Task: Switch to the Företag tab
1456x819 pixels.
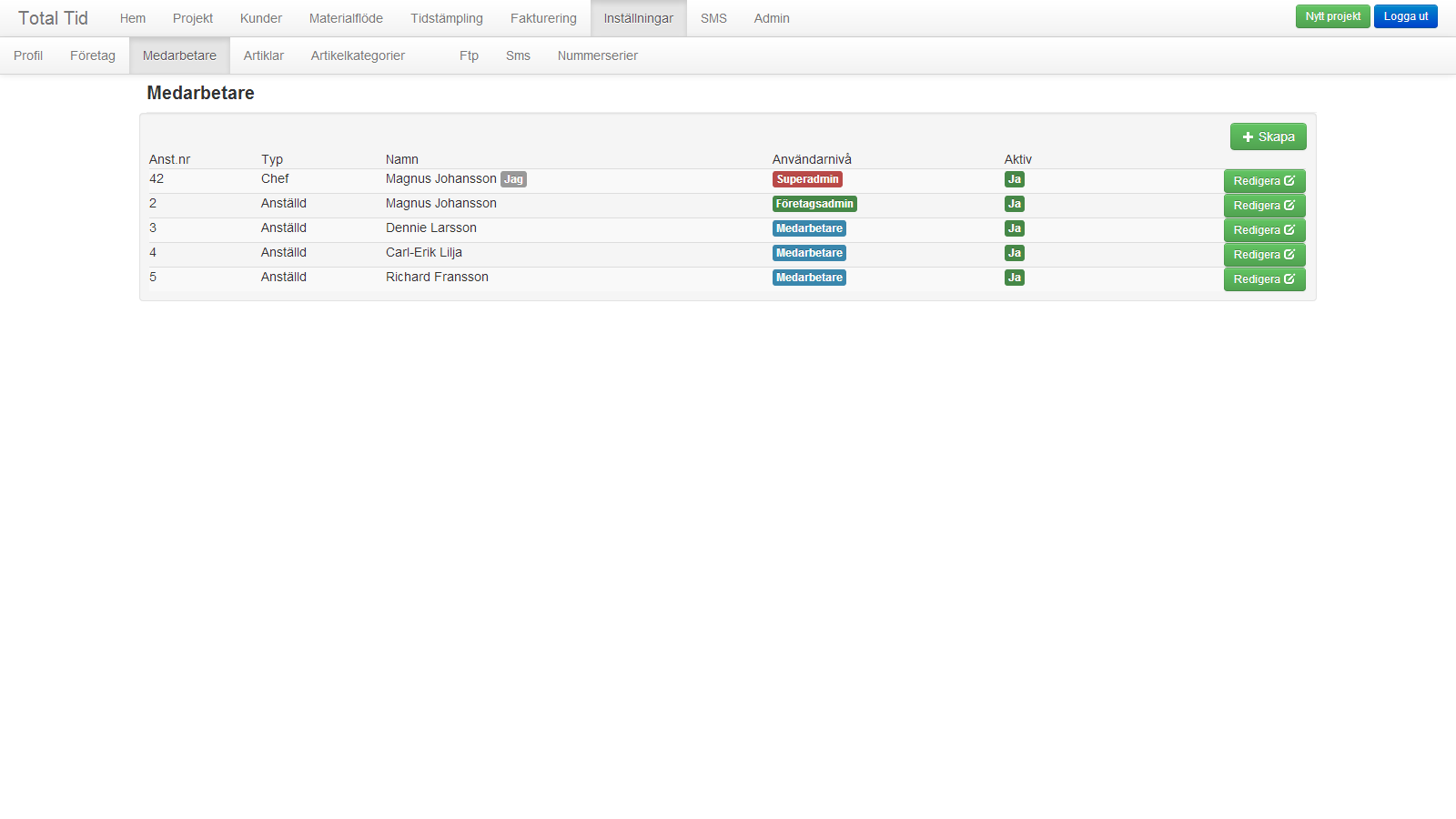Action: (93, 56)
